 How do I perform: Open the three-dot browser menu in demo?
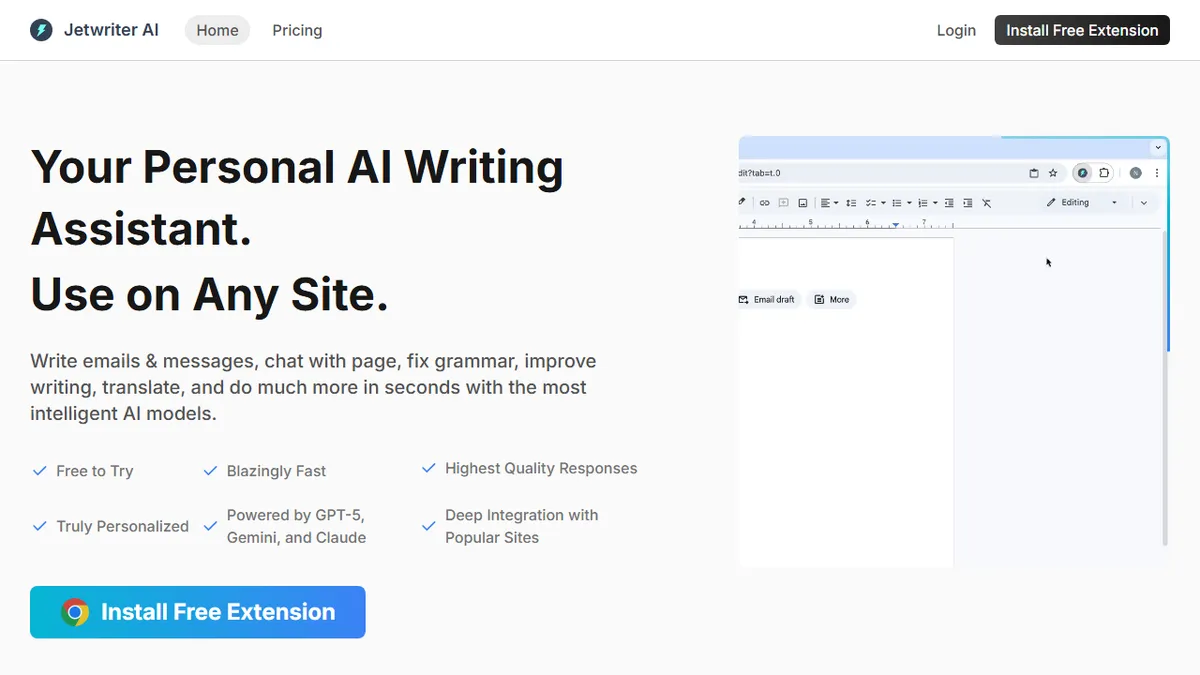tap(1157, 173)
